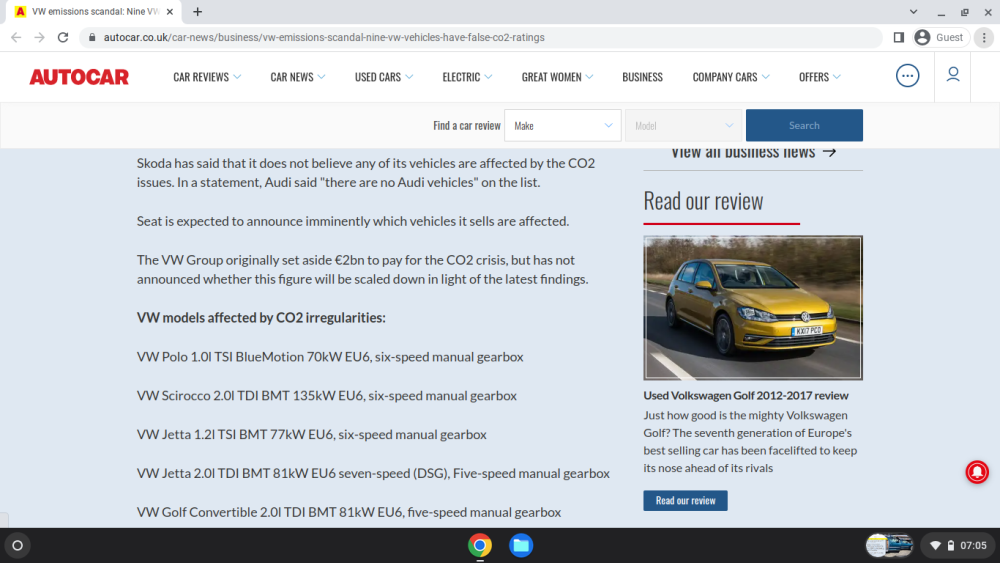Open the user account profile icon

pyautogui.click(x=953, y=75)
